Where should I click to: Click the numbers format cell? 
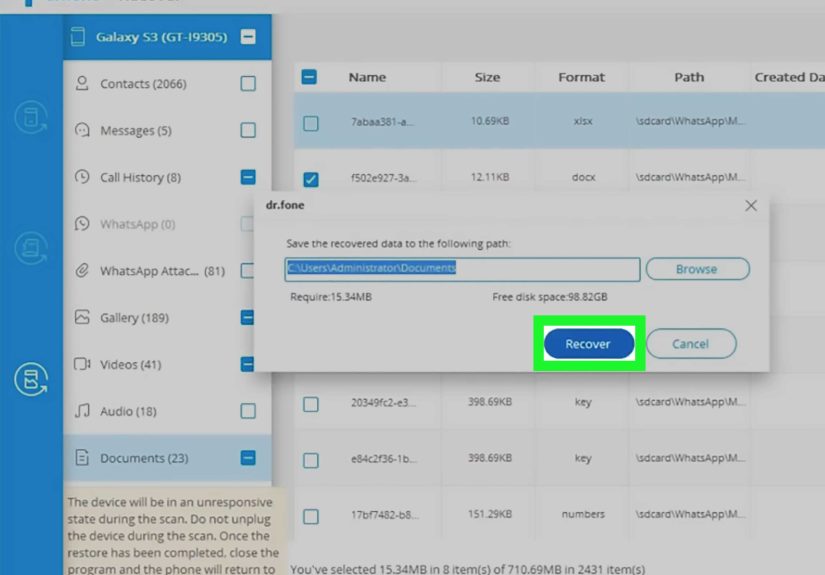(x=583, y=515)
